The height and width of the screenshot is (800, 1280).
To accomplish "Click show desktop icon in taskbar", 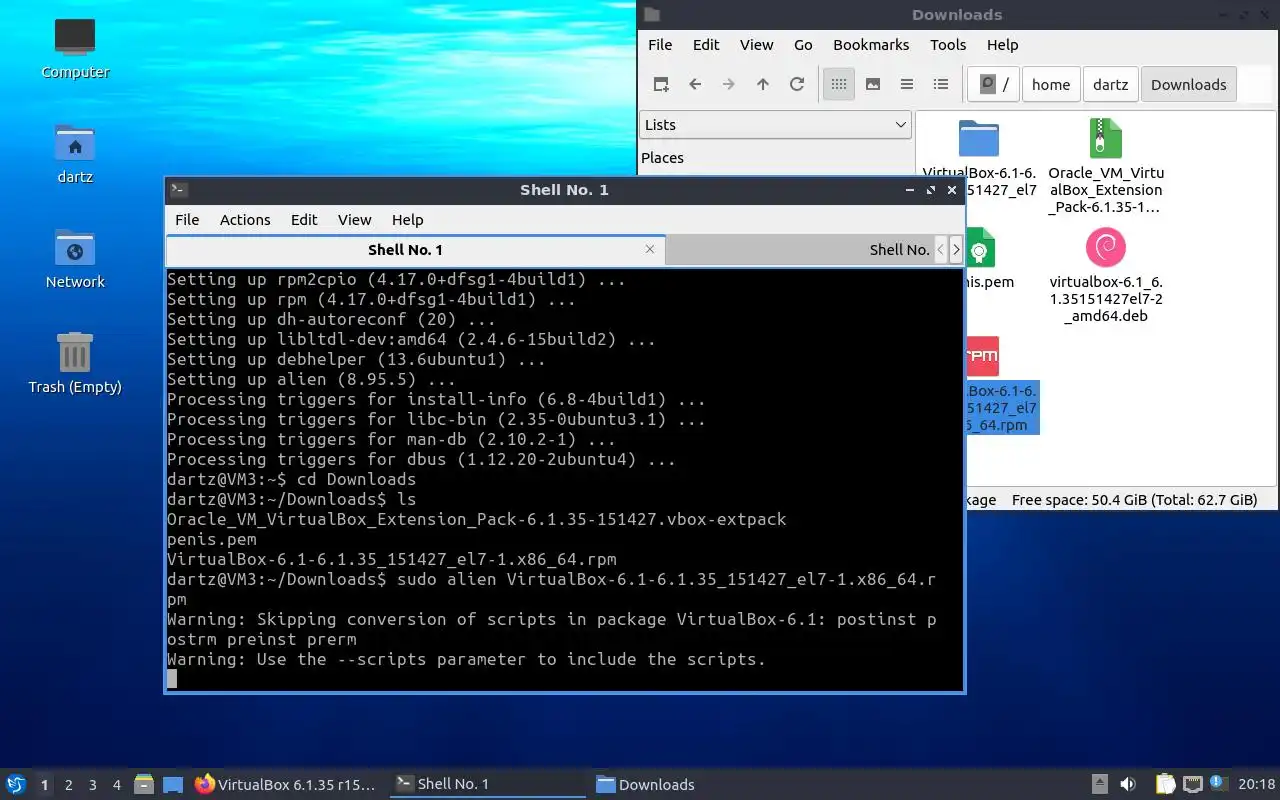I will 173,785.
